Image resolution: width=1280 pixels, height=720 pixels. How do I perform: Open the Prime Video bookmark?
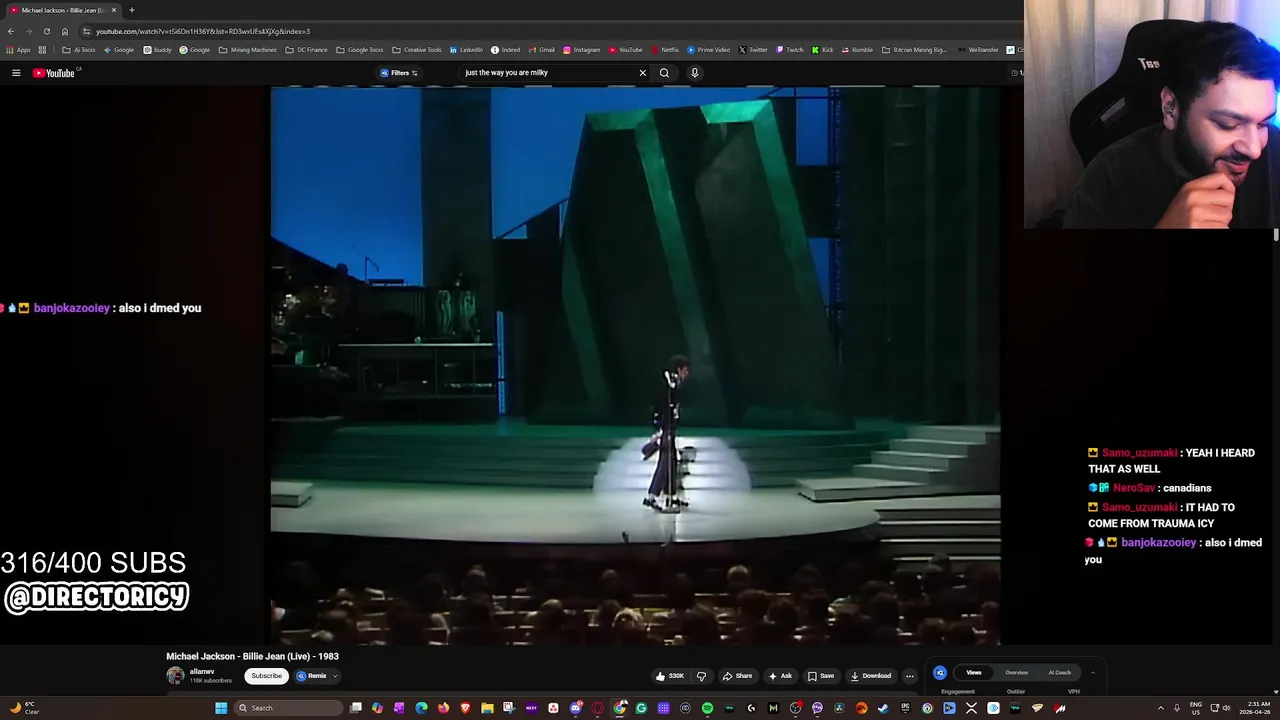(709, 50)
